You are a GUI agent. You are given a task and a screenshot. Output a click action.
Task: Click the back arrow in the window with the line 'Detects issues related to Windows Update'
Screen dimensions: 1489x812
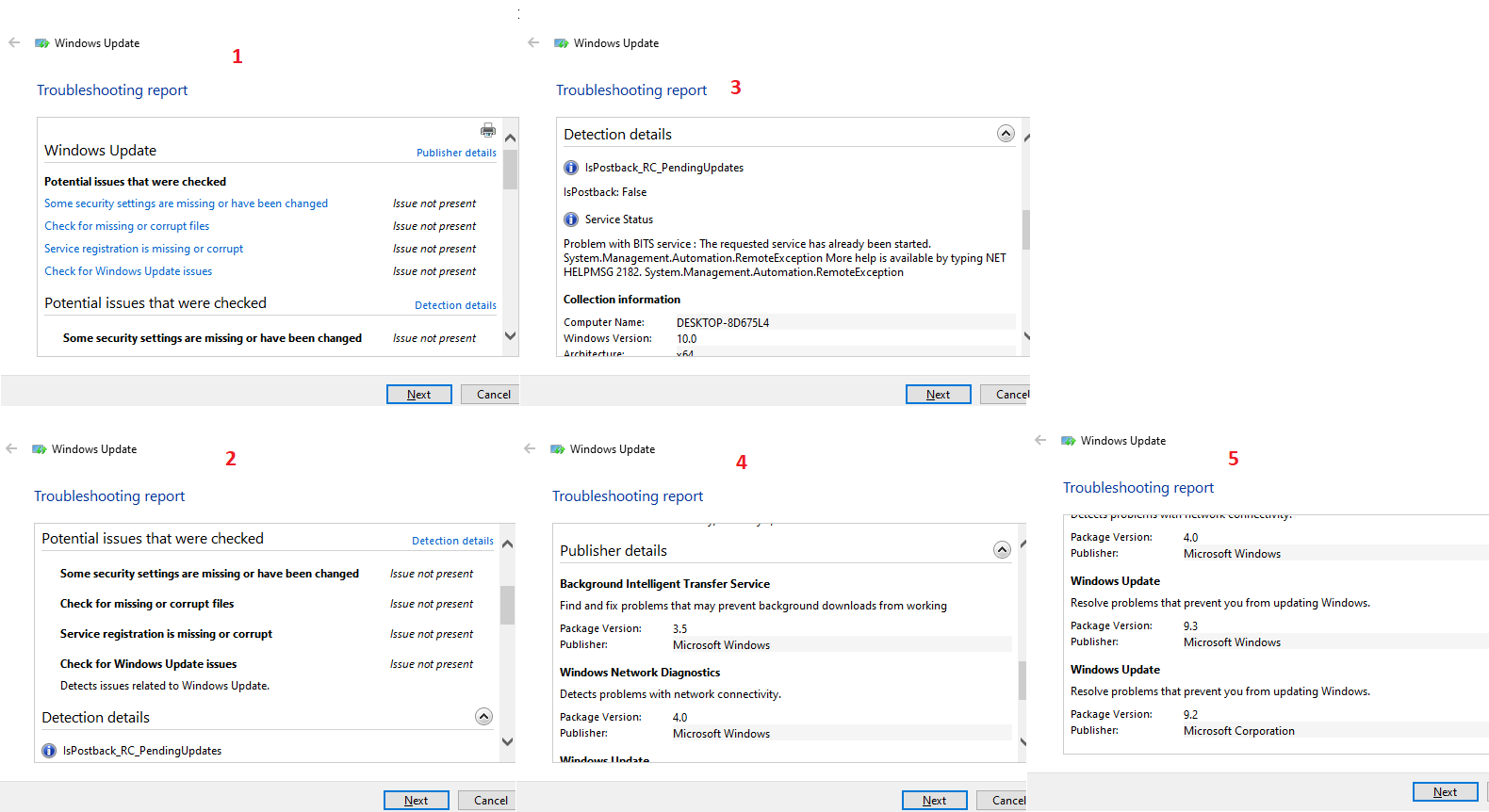point(11,448)
